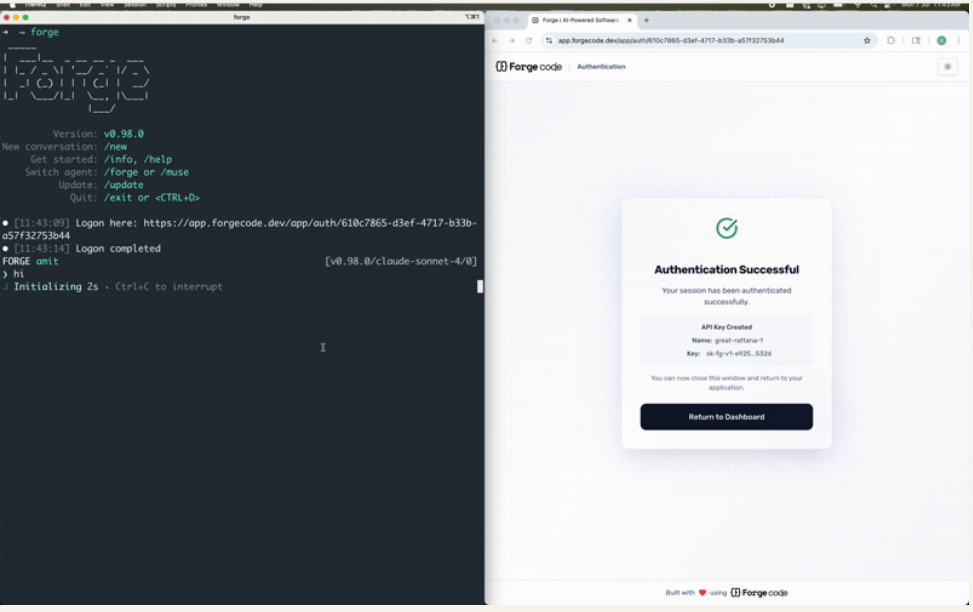Select version v0.98.0 in the terminal banner
The height and width of the screenshot is (612, 973).
tap(123, 133)
